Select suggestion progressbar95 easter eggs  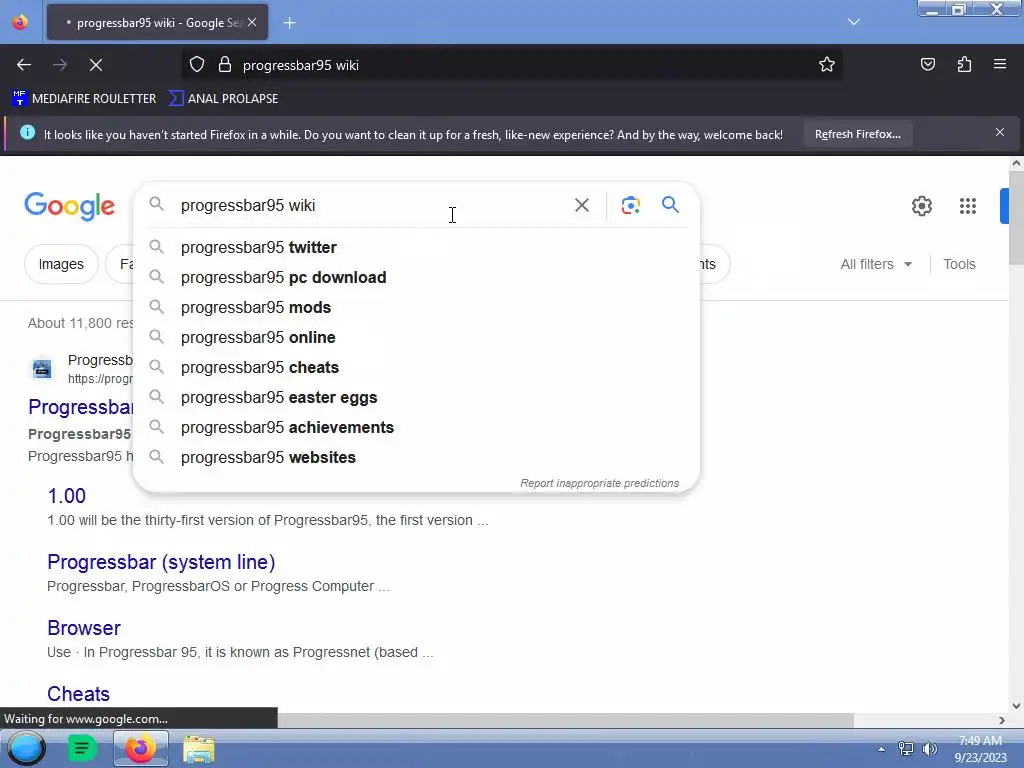(x=416, y=398)
